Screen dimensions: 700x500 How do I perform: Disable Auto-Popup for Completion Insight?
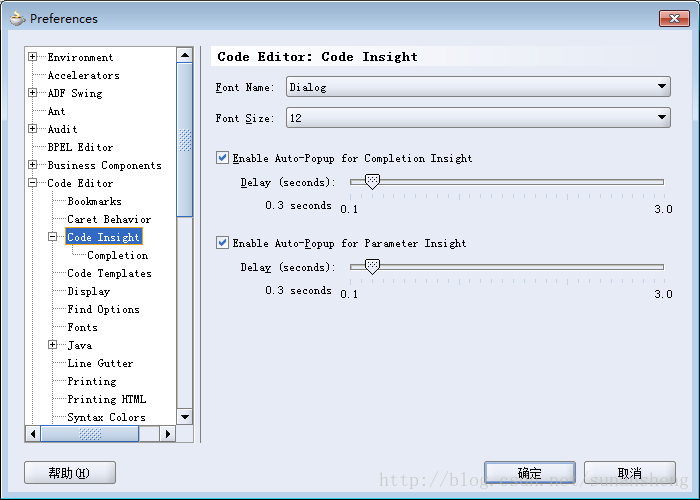[x=223, y=158]
